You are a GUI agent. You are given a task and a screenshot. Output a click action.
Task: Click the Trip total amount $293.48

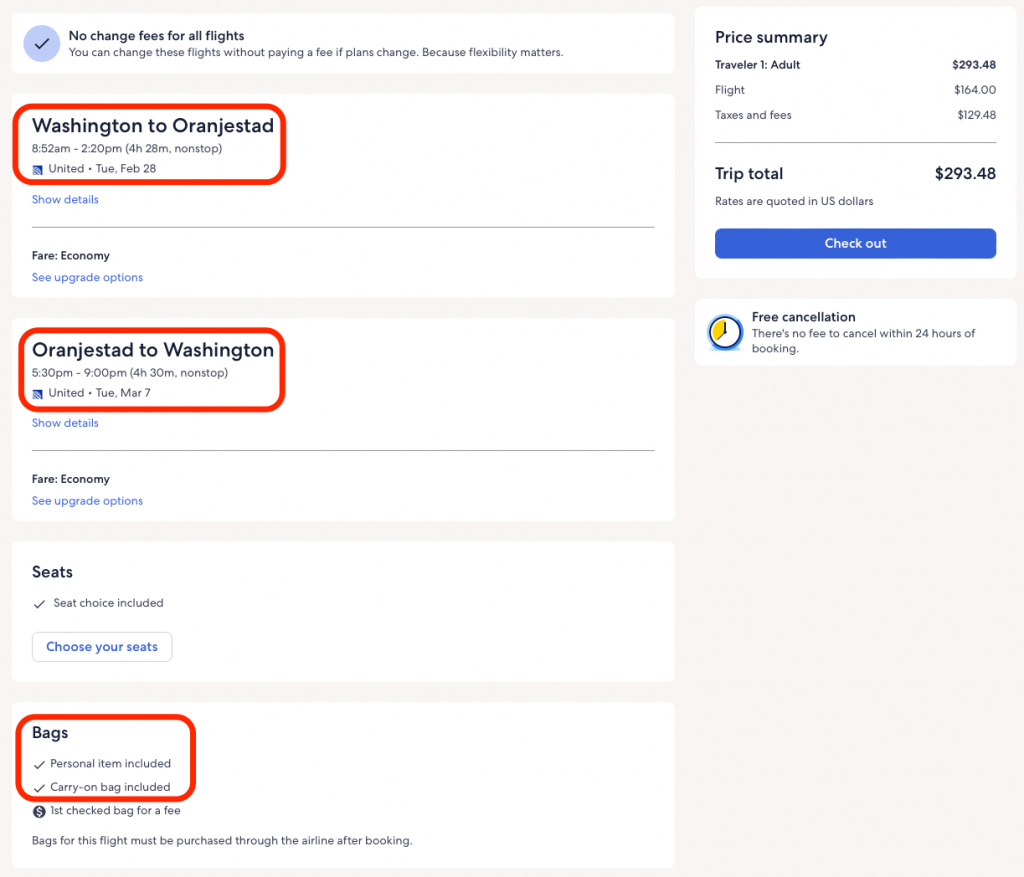(964, 174)
